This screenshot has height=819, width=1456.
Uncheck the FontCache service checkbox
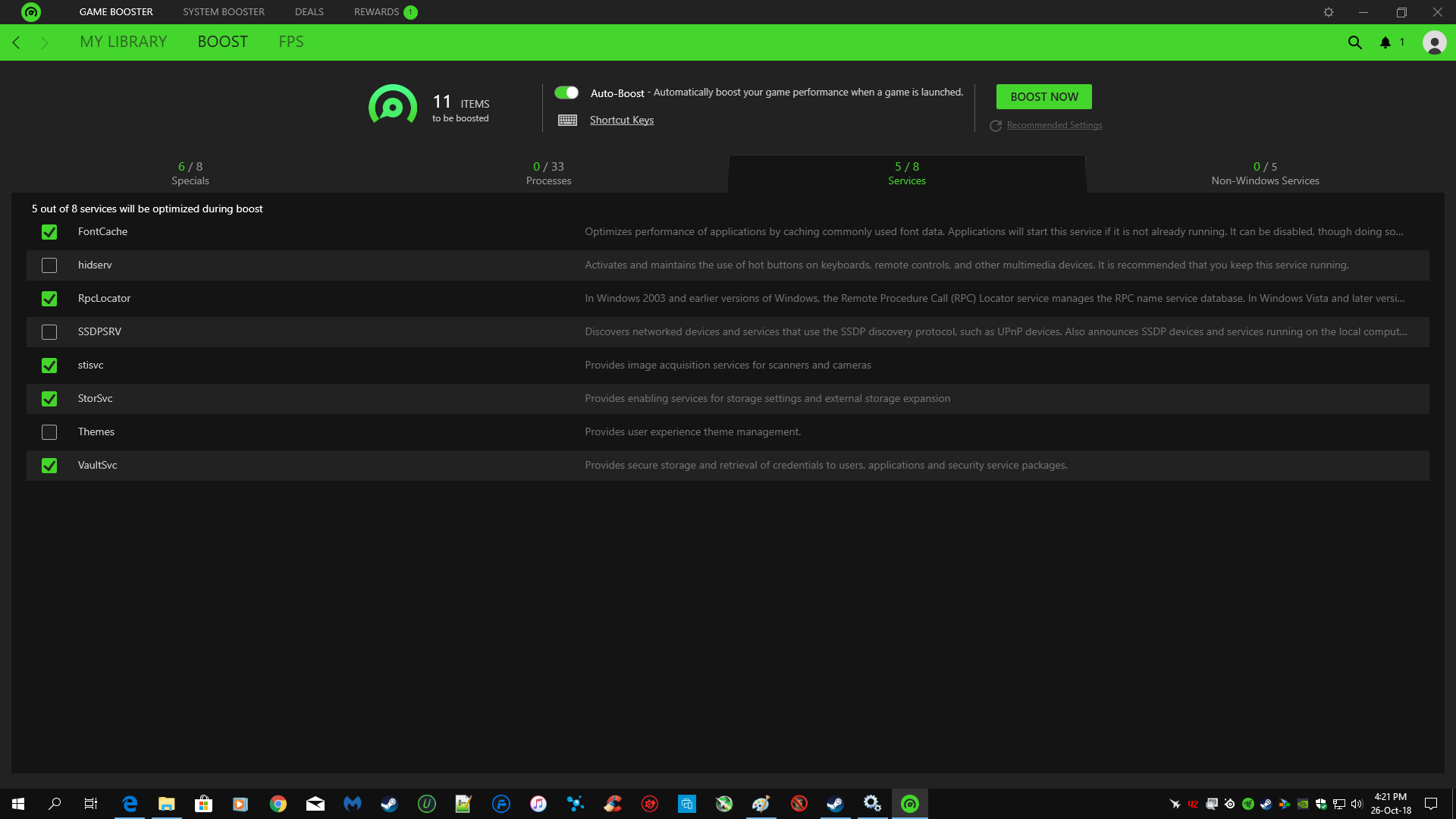[49, 232]
